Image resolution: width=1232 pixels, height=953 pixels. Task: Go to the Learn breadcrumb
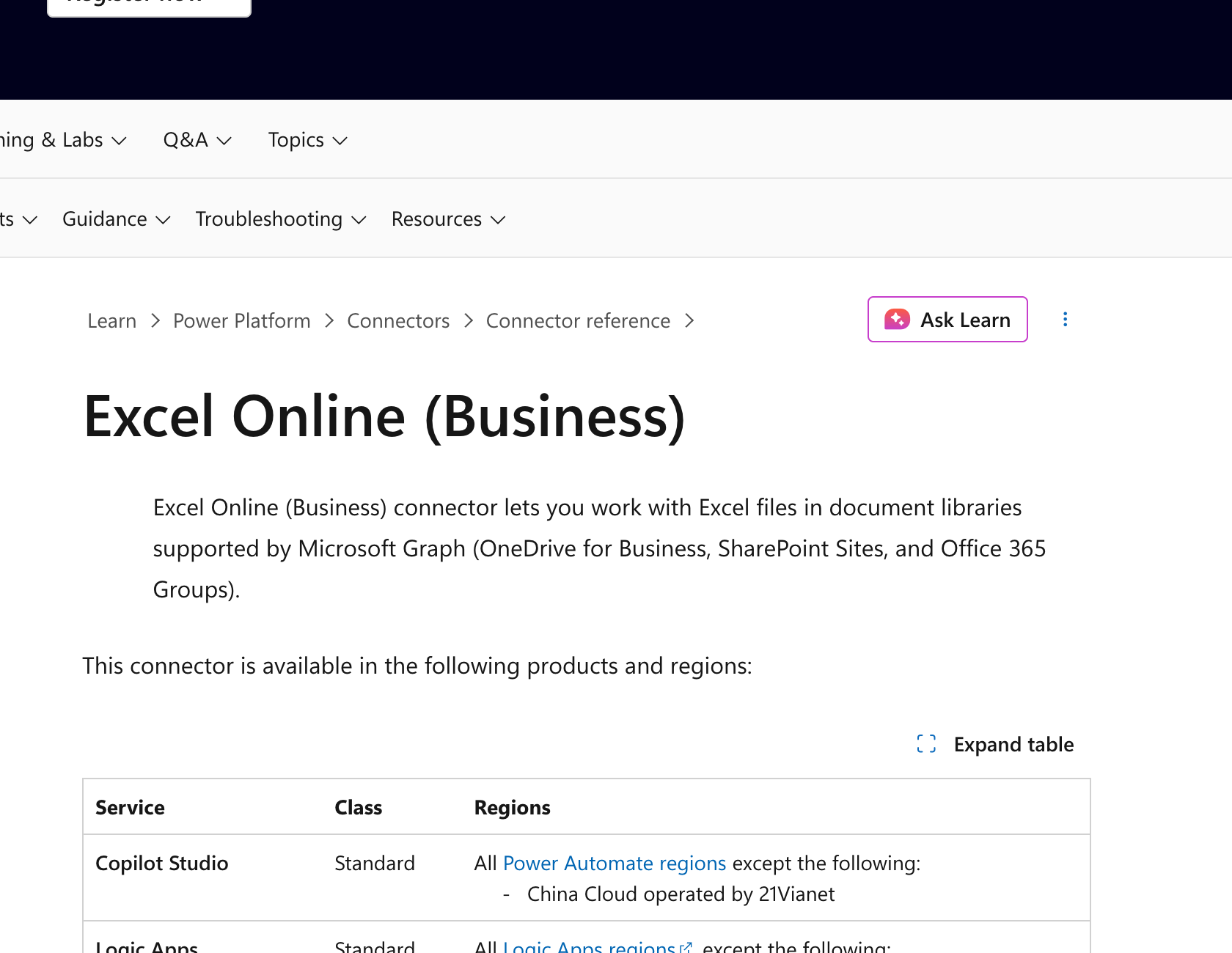click(x=111, y=321)
